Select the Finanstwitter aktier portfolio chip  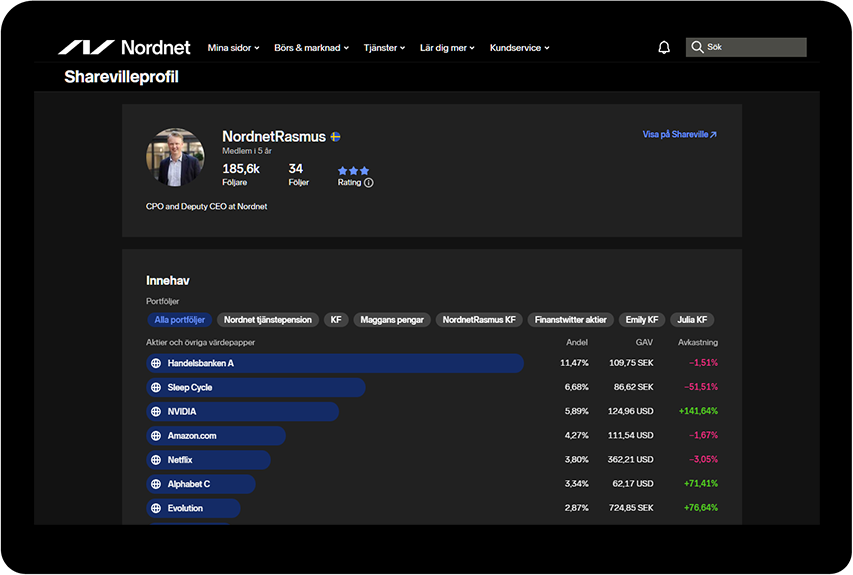tap(570, 320)
